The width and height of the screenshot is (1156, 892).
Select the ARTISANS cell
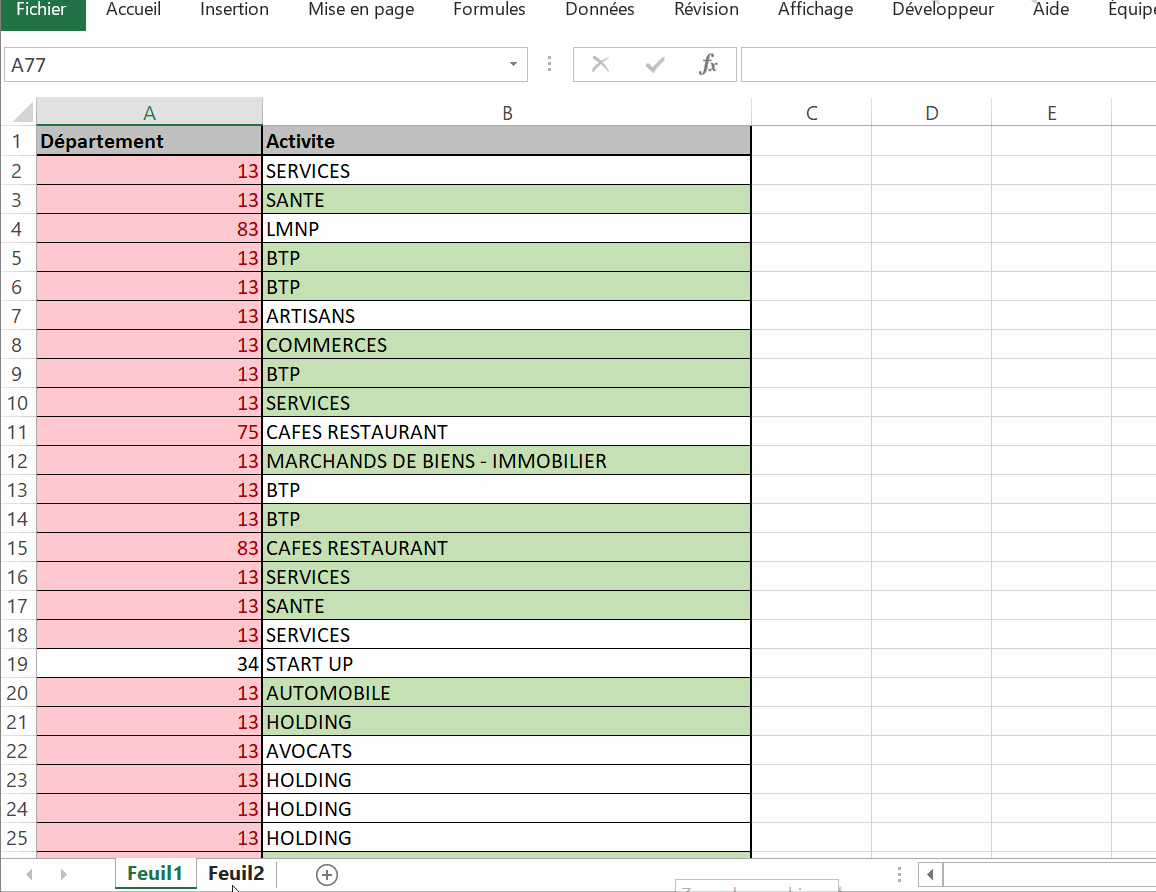507,316
